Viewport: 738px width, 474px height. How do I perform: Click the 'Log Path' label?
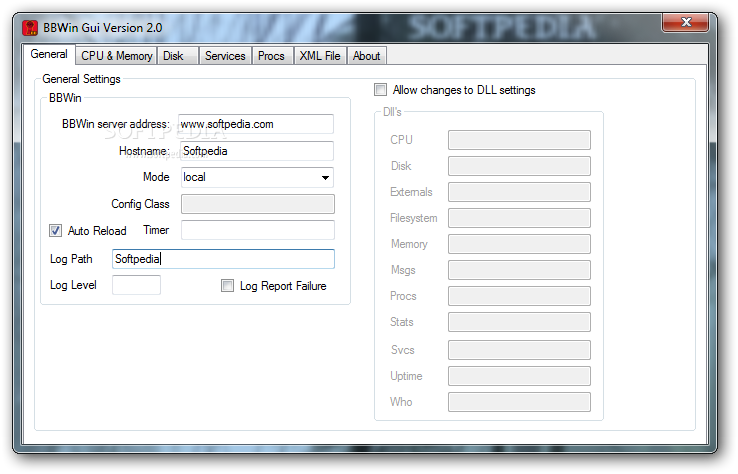tap(71, 259)
